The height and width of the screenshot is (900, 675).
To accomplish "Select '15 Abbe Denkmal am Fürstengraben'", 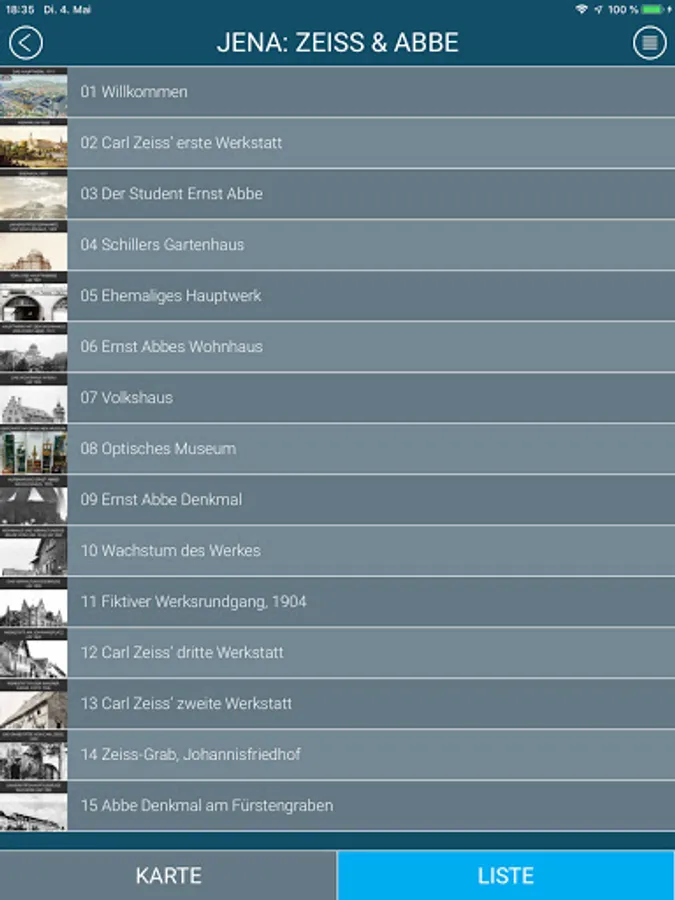I will 338,805.
